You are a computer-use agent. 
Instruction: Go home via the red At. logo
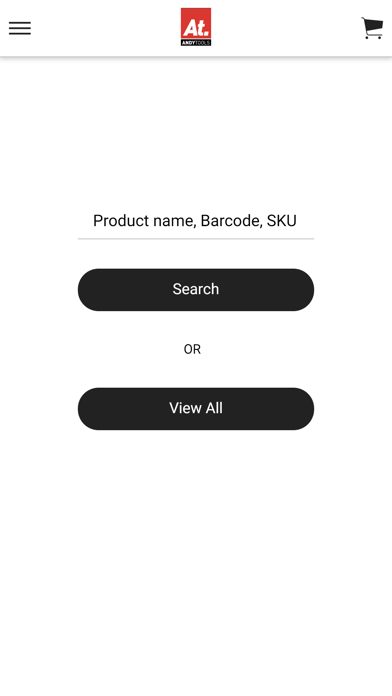point(196,27)
